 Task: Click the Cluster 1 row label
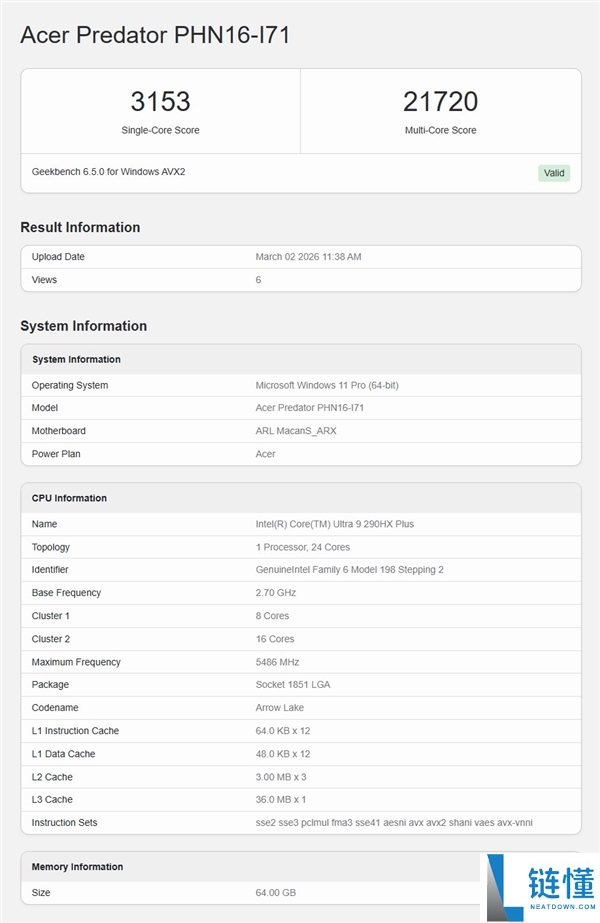tap(51, 616)
